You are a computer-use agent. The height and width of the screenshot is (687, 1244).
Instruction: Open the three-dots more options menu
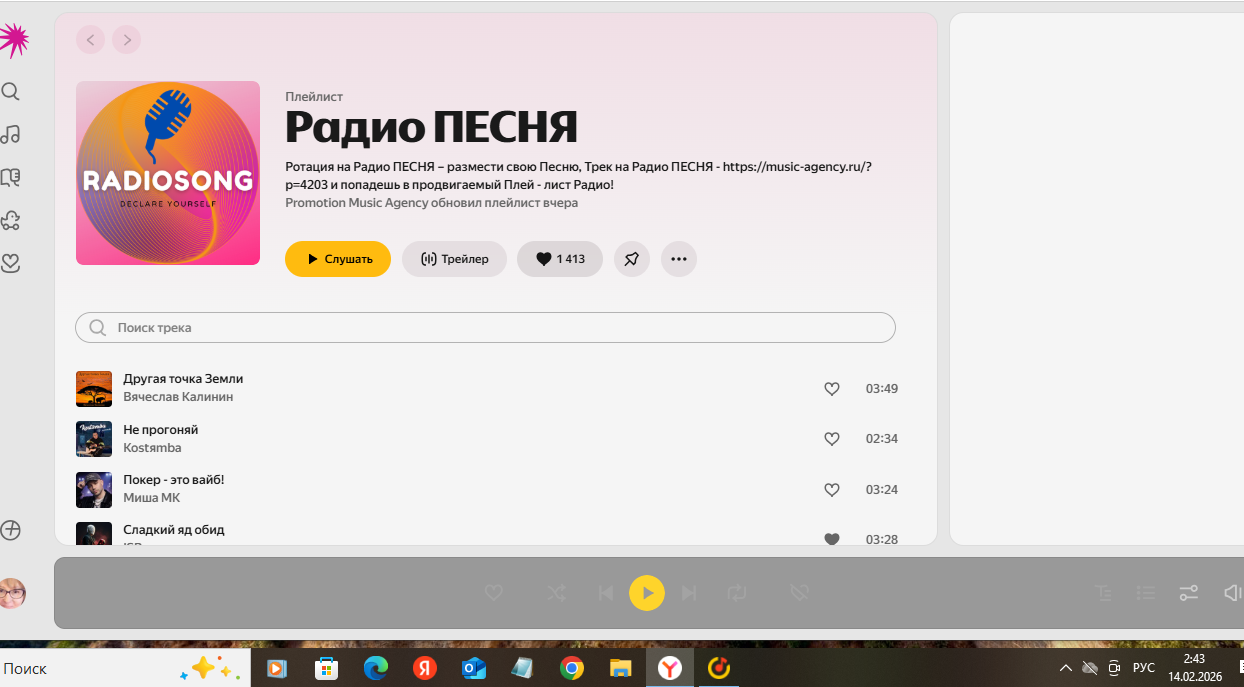679,259
